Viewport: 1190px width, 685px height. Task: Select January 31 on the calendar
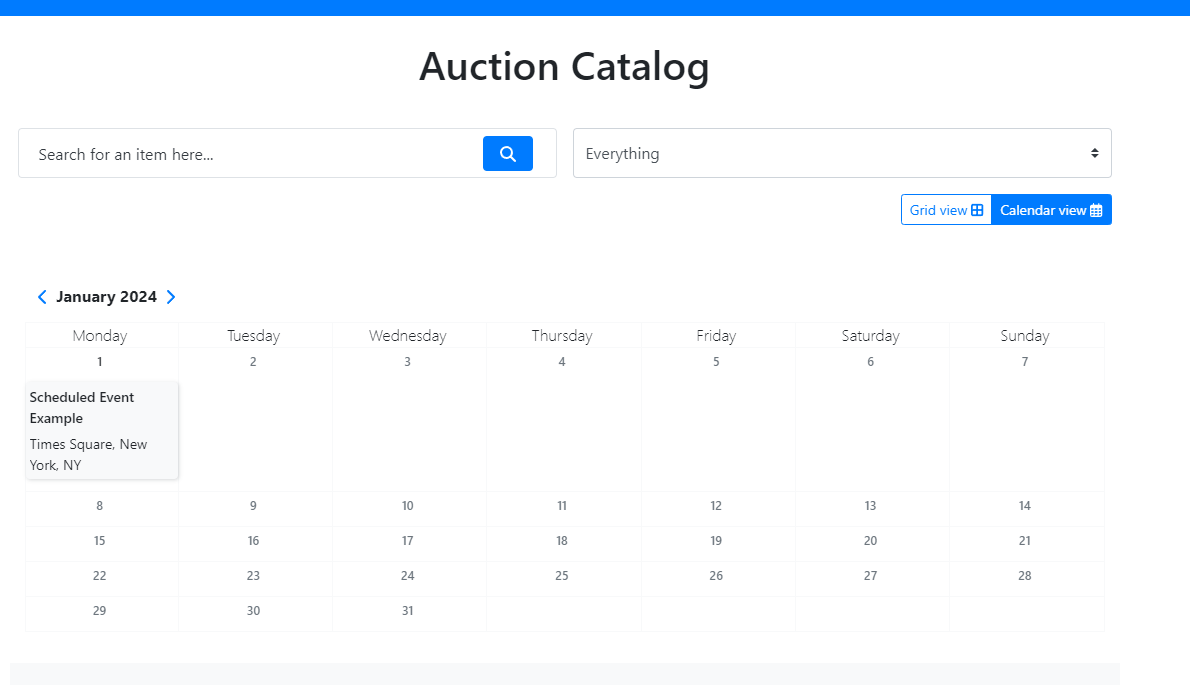coord(407,611)
